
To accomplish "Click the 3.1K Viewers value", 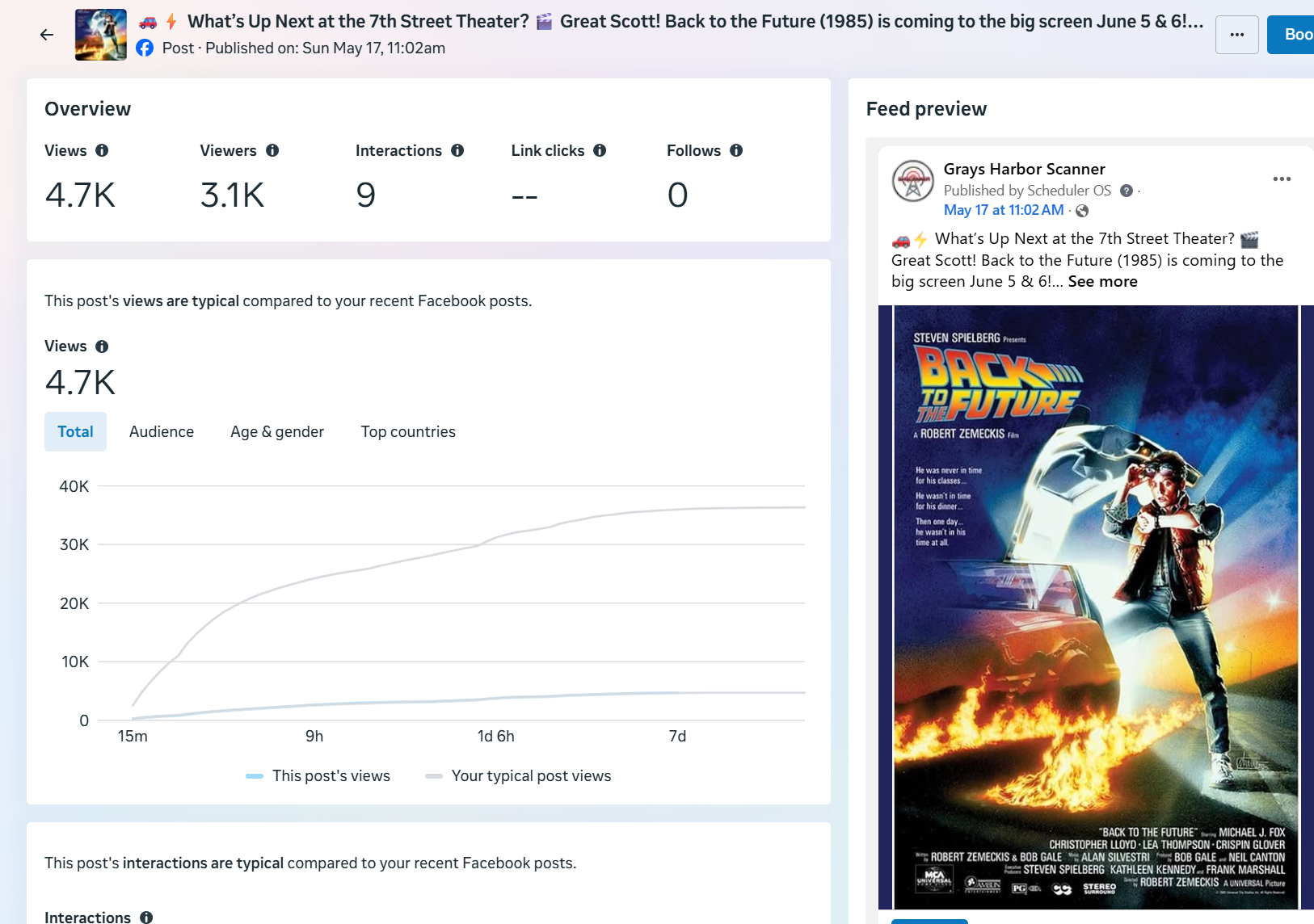I will click(233, 195).
